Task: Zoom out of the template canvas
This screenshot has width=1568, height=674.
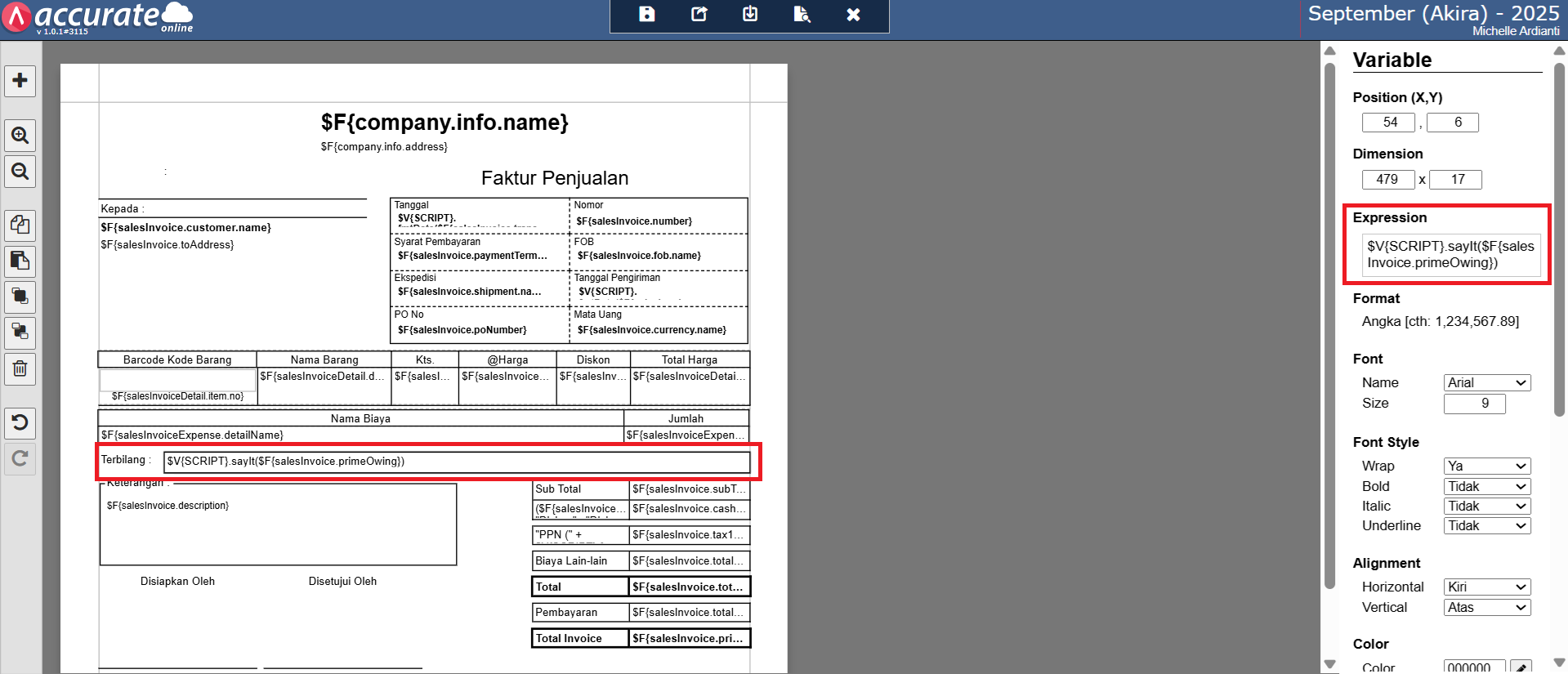Action: (x=20, y=172)
